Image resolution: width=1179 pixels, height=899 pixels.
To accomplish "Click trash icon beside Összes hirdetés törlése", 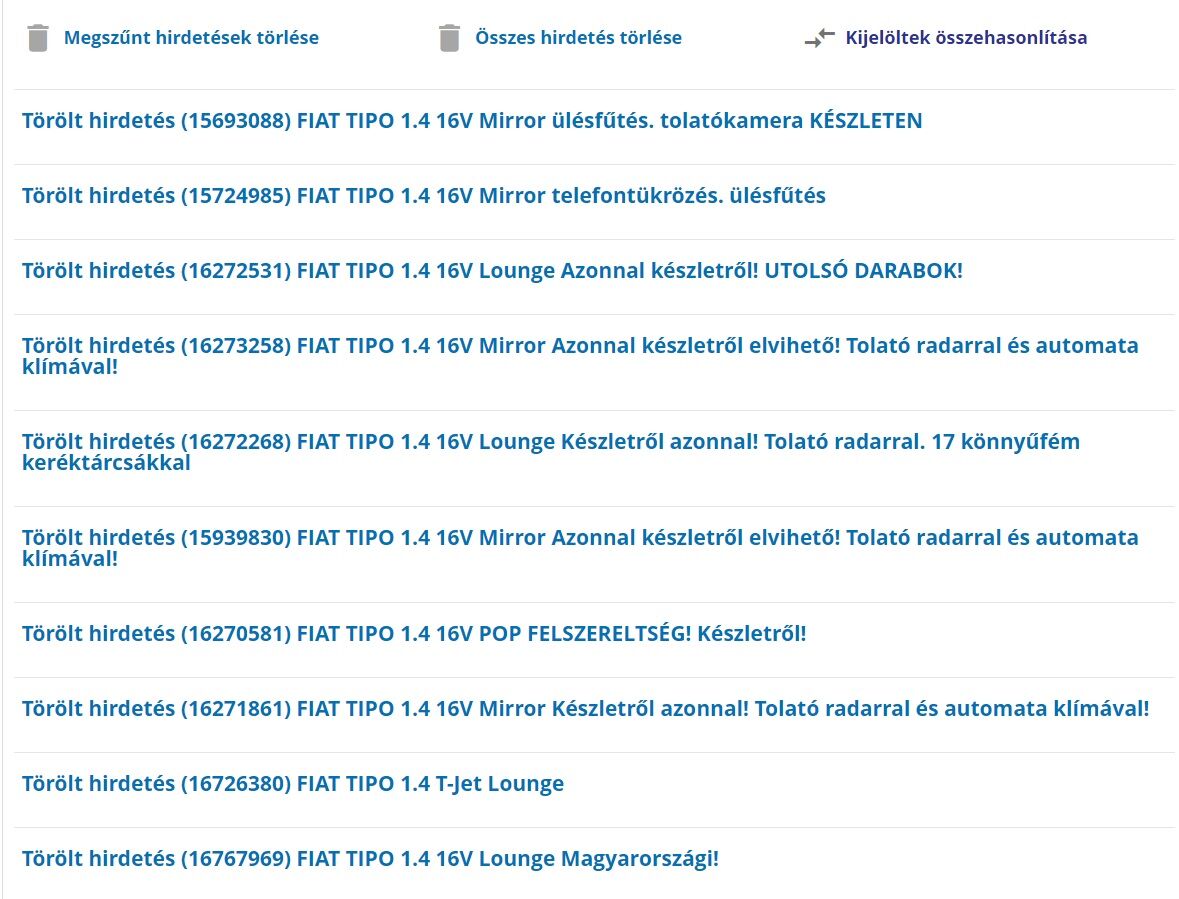I will 449,38.
